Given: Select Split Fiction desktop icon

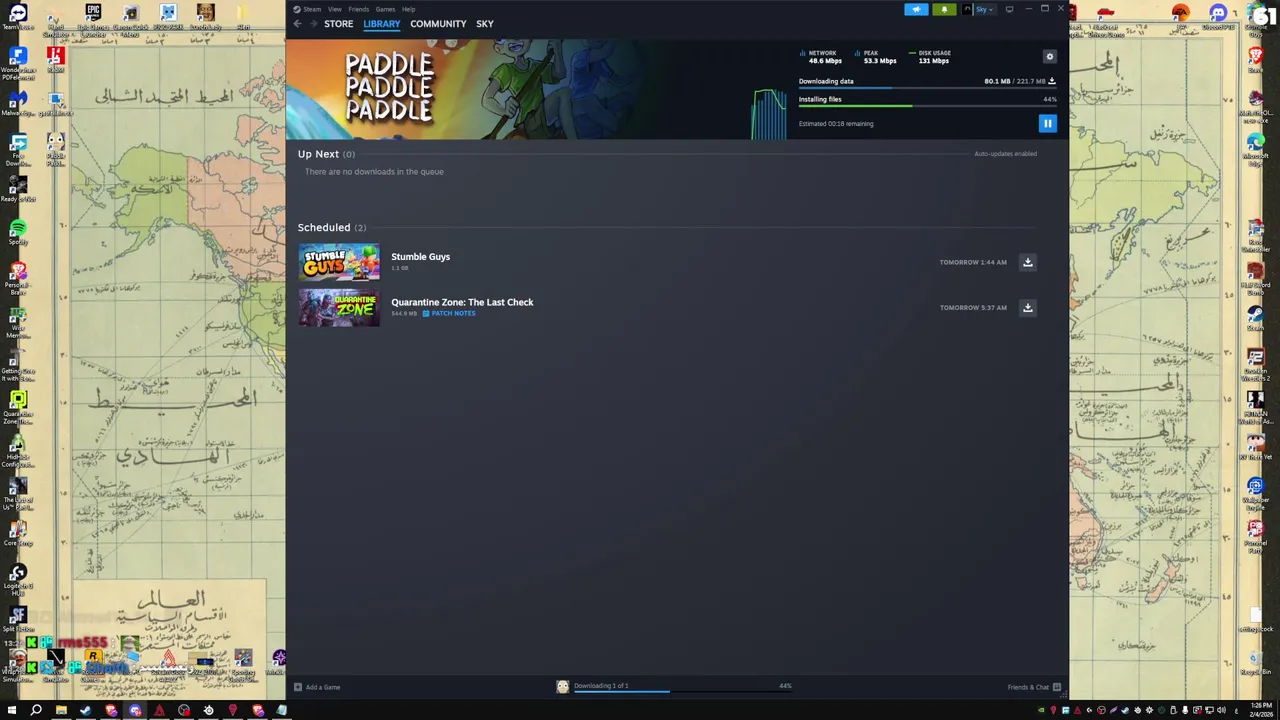Looking at the screenshot, I should 18,620.
